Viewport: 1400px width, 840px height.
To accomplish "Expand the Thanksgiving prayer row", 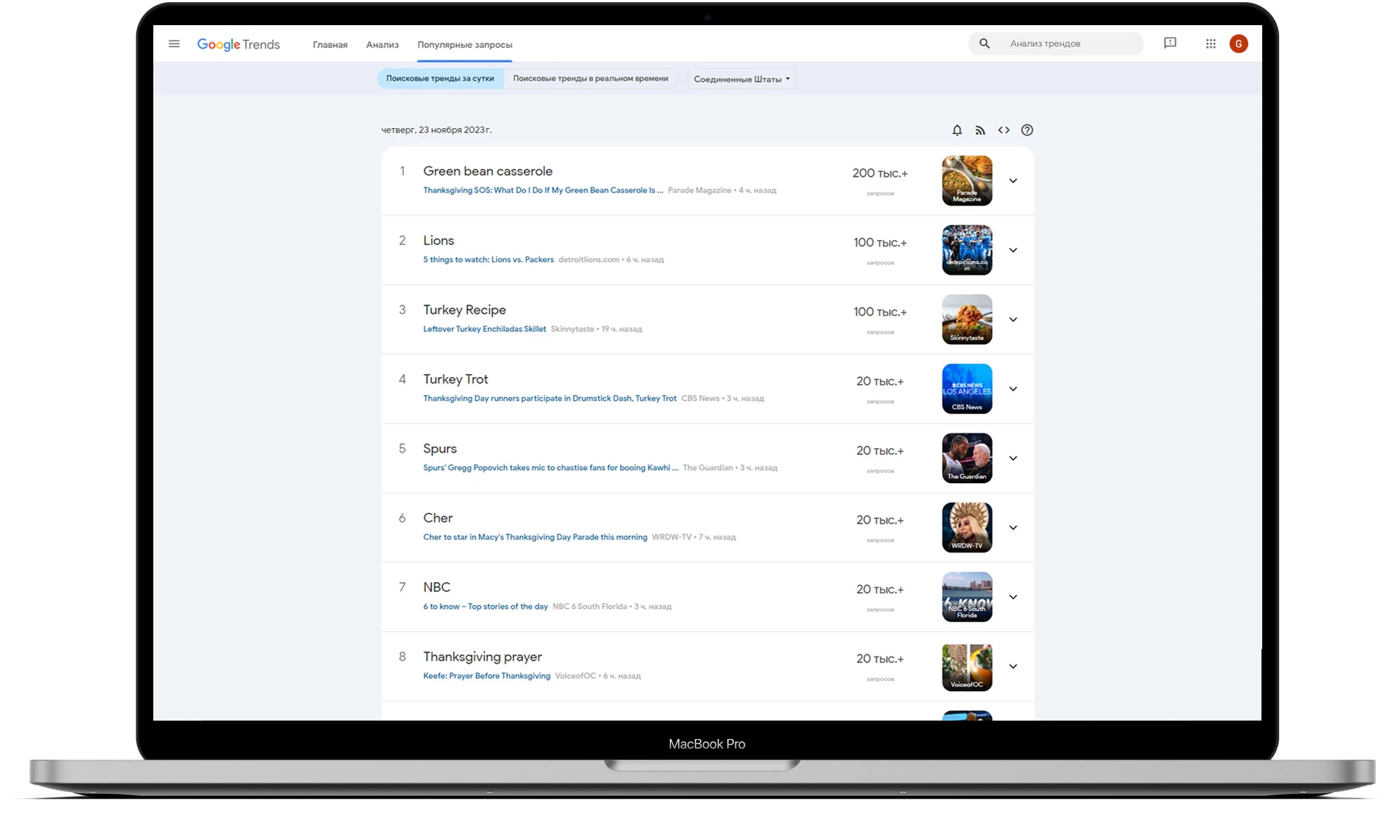I will coord(1013,666).
